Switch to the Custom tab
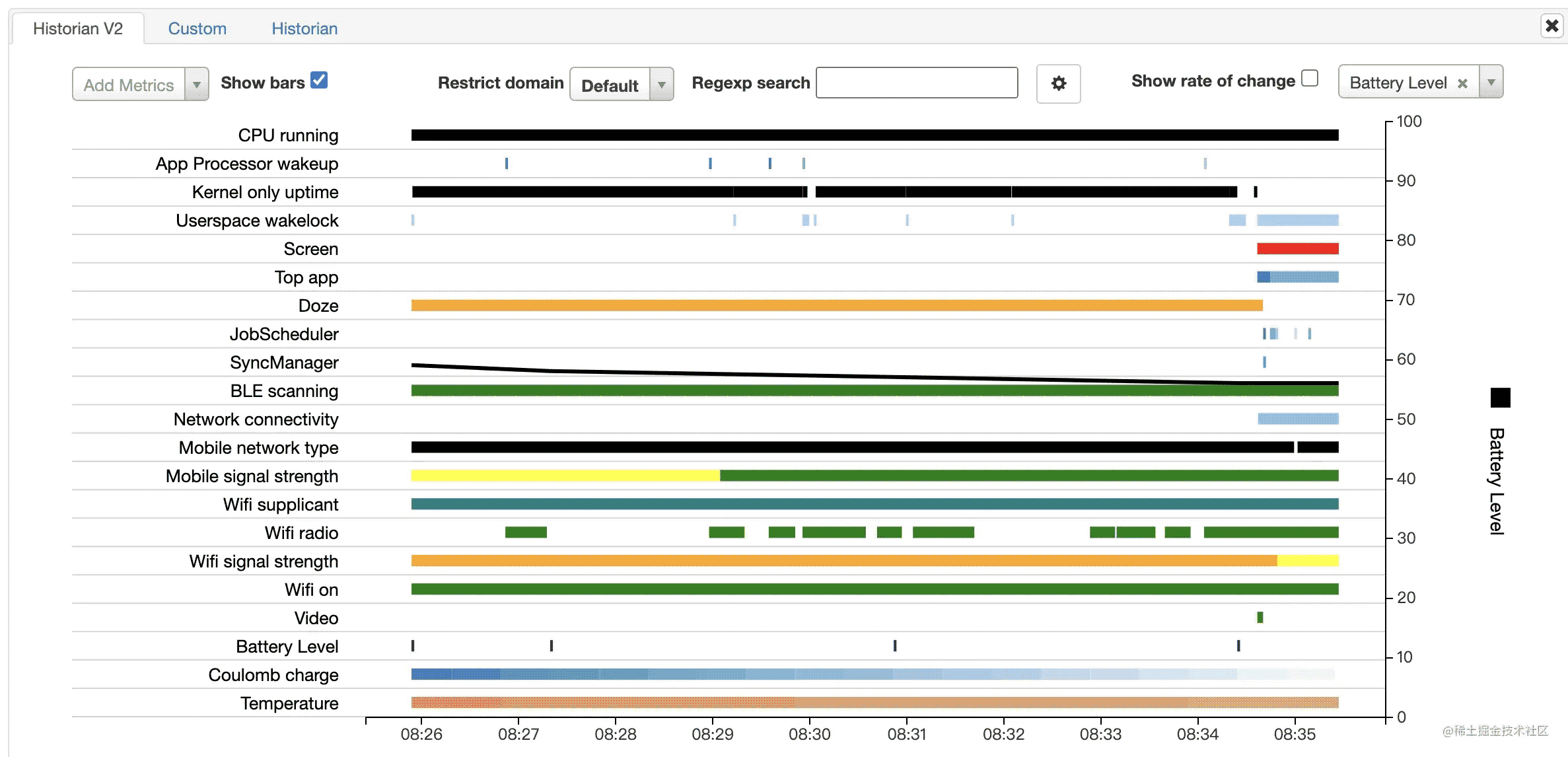 197,28
